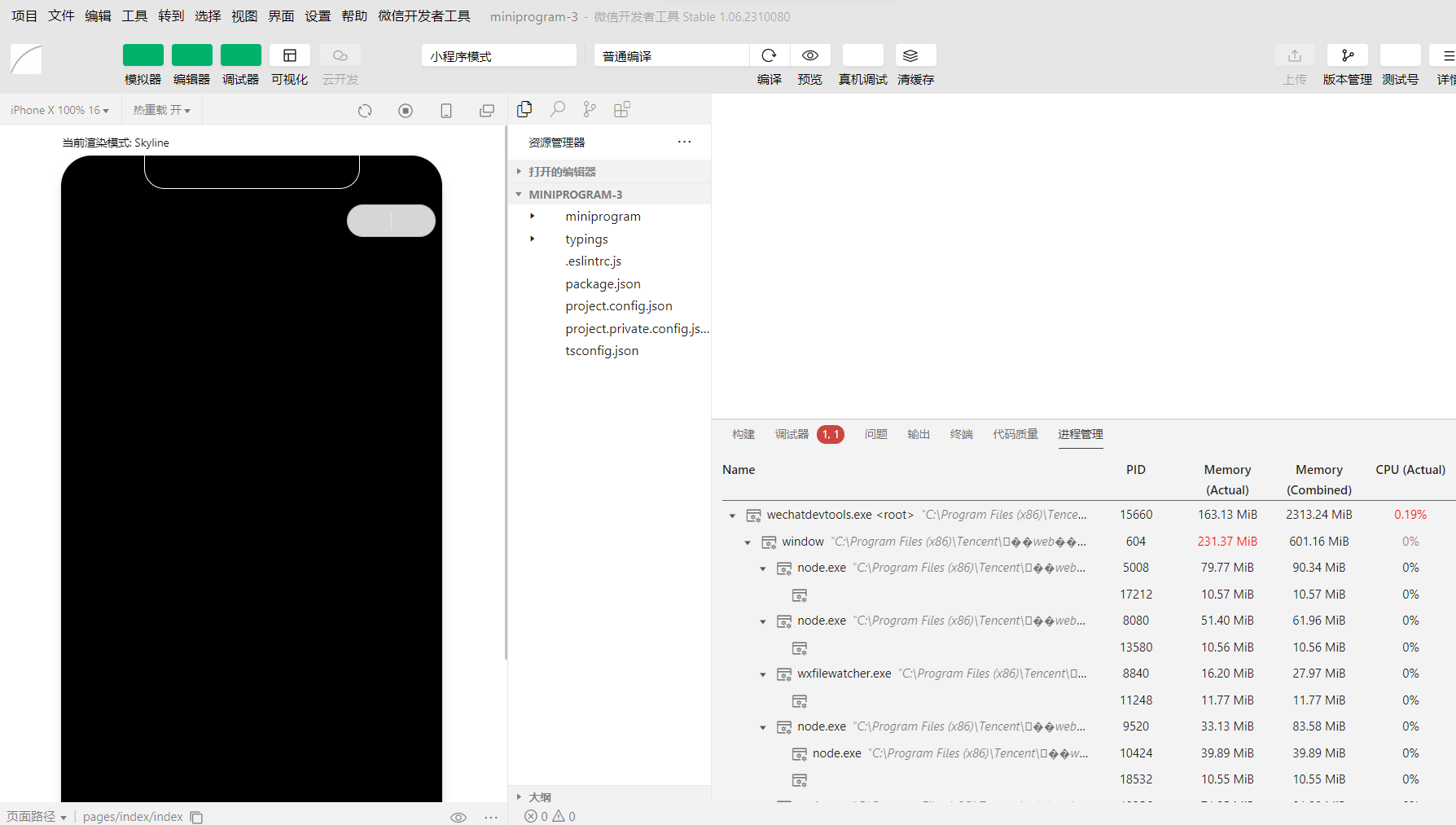Viewport: 1456px width, 825px height.
Task: Click the test account (测试号) button
Action: click(1400, 55)
